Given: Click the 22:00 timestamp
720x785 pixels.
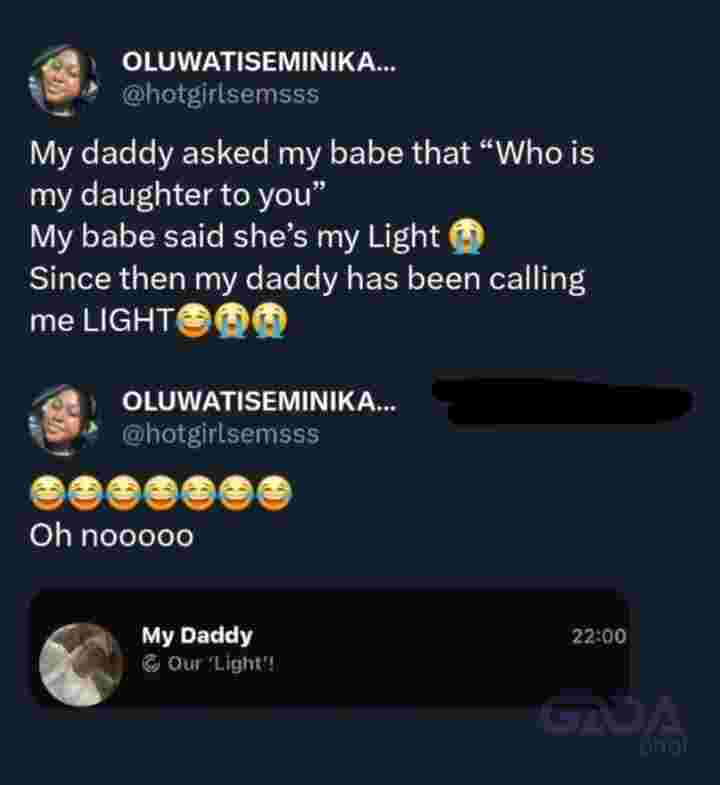Looking at the screenshot, I should (x=599, y=636).
